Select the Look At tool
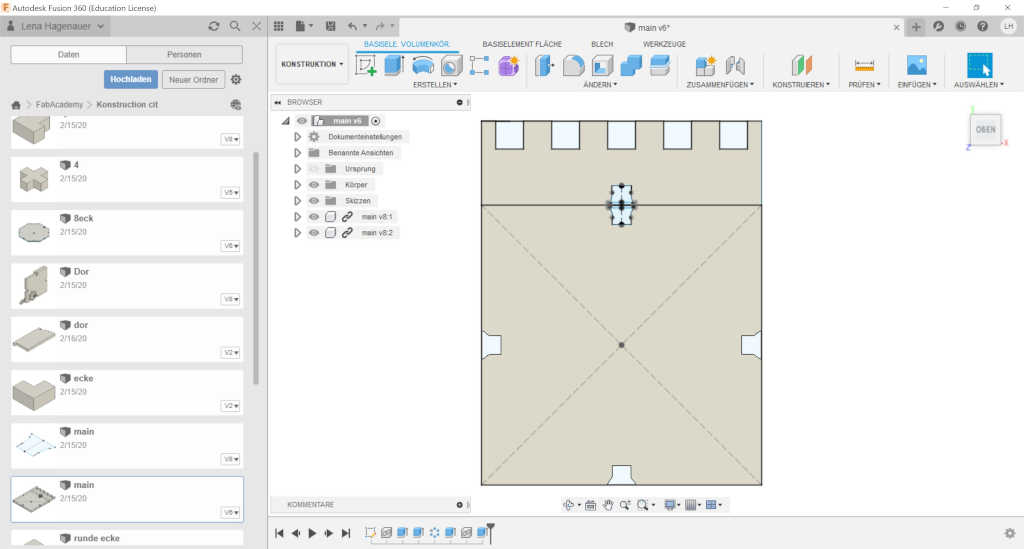This screenshot has width=1024, height=549. pyautogui.click(x=590, y=505)
